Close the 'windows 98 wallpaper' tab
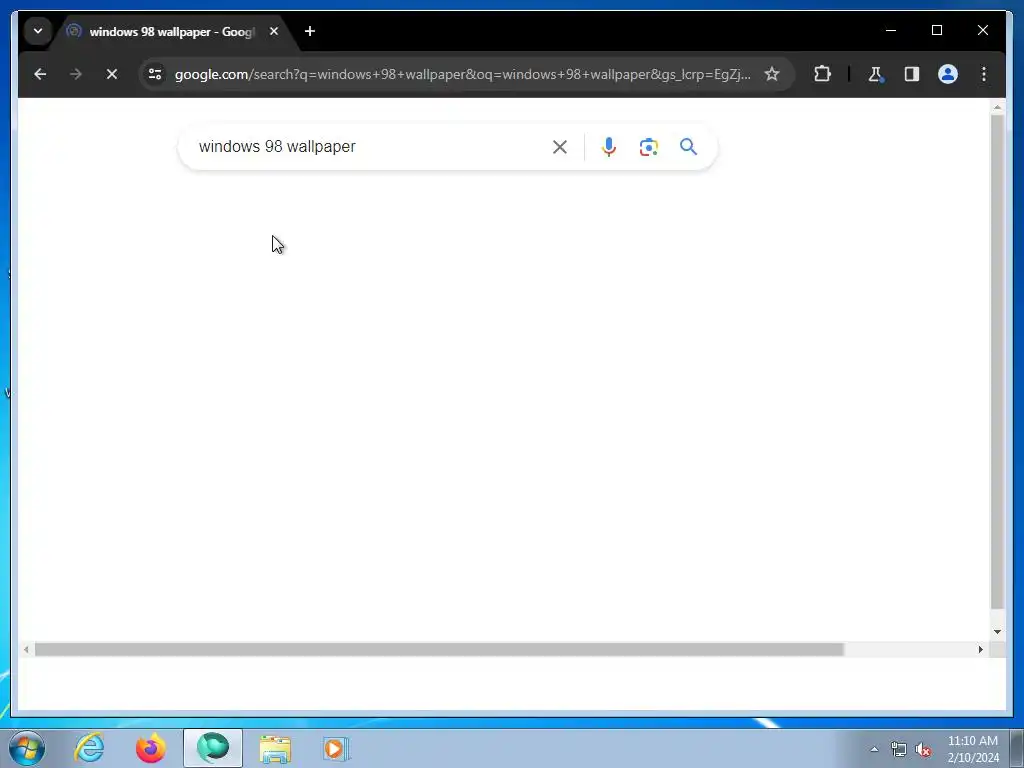The image size is (1024, 768). click(x=274, y=31)
